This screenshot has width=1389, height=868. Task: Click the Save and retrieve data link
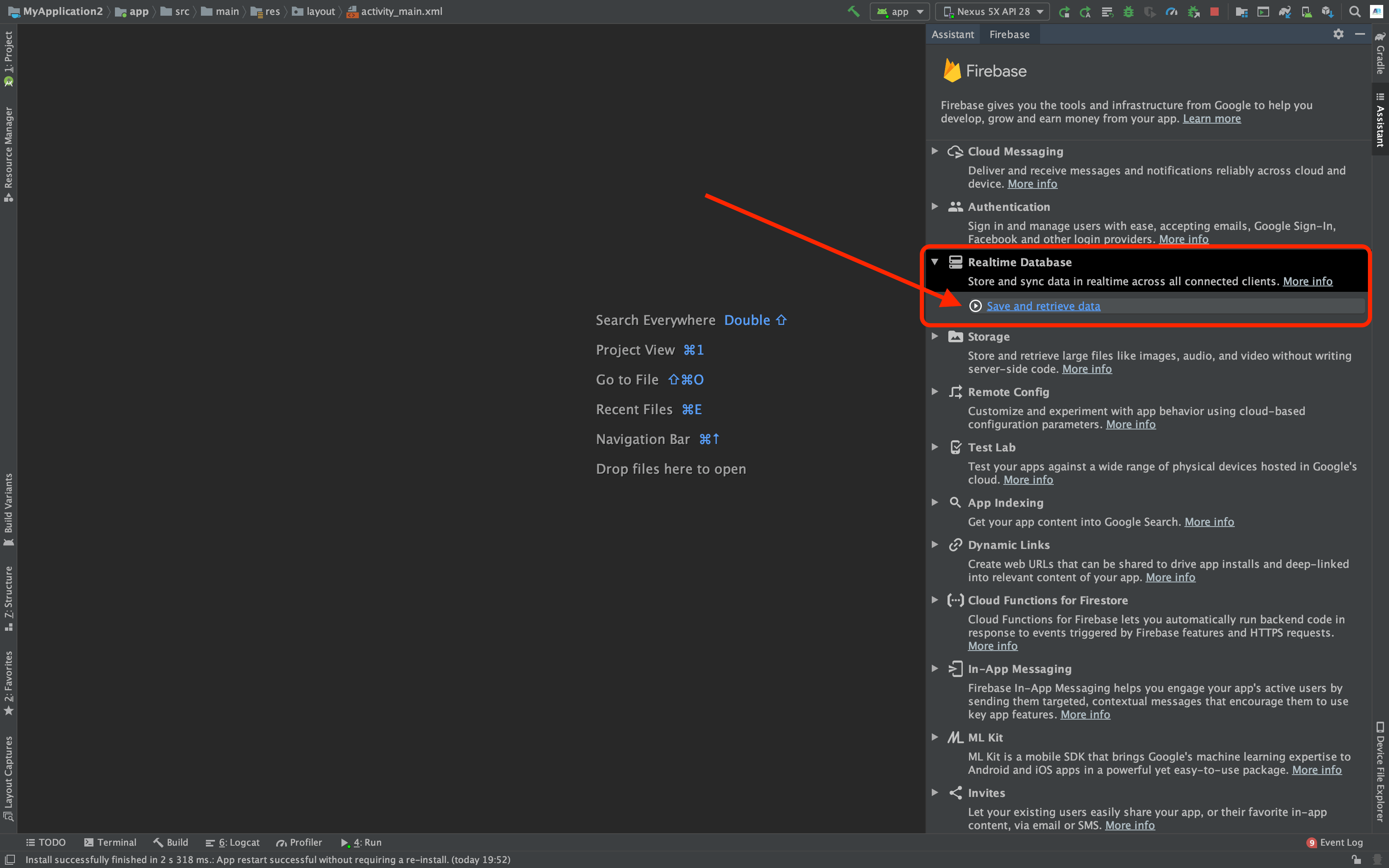[1043, 306]
